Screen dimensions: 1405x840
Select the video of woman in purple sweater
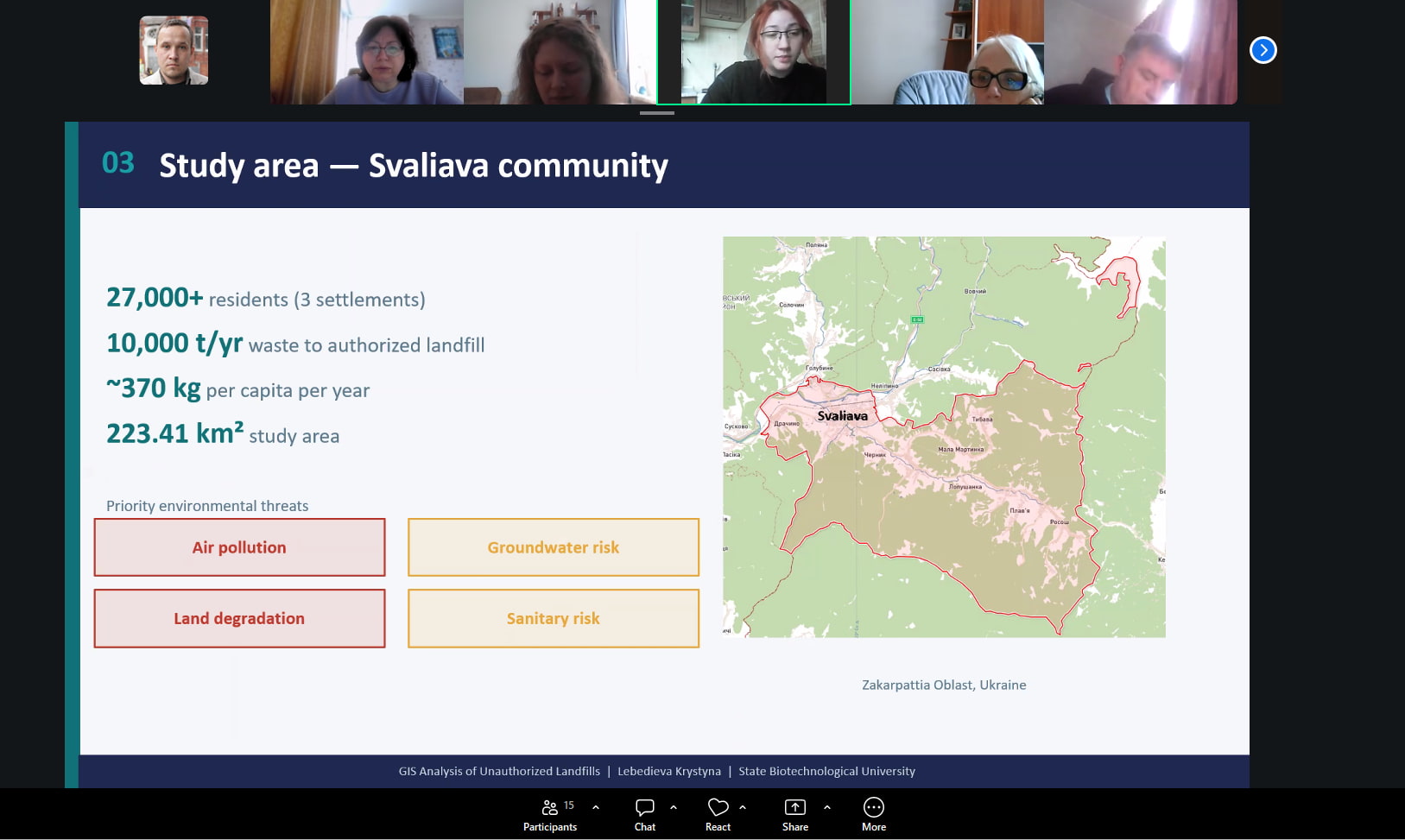367,52
